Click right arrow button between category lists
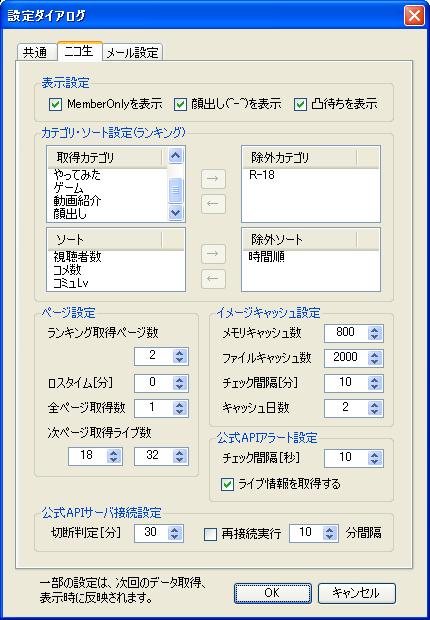This screenshot has height=620, width=430. tap(213, 178)
